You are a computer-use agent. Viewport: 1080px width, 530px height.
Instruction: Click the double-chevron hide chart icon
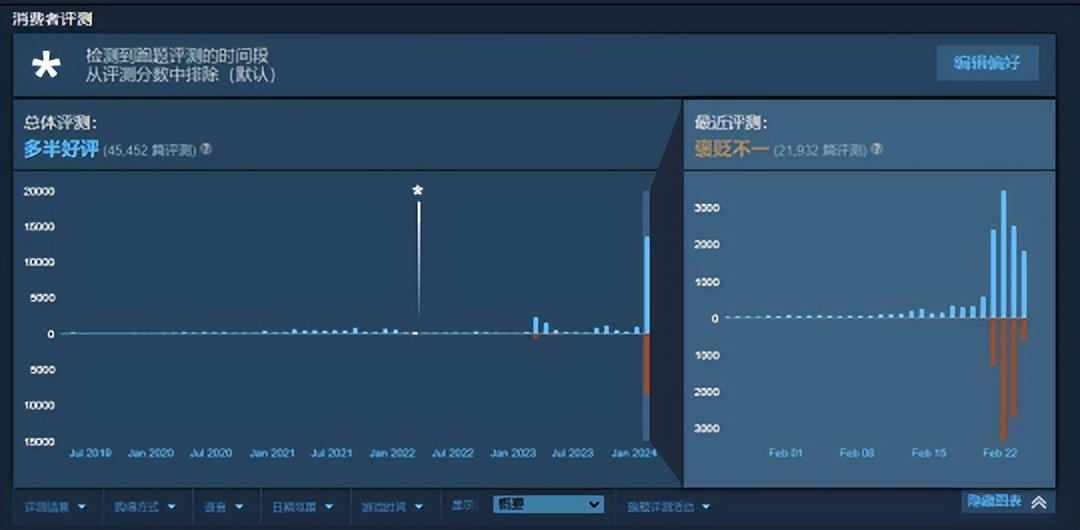coord(1039,502)
